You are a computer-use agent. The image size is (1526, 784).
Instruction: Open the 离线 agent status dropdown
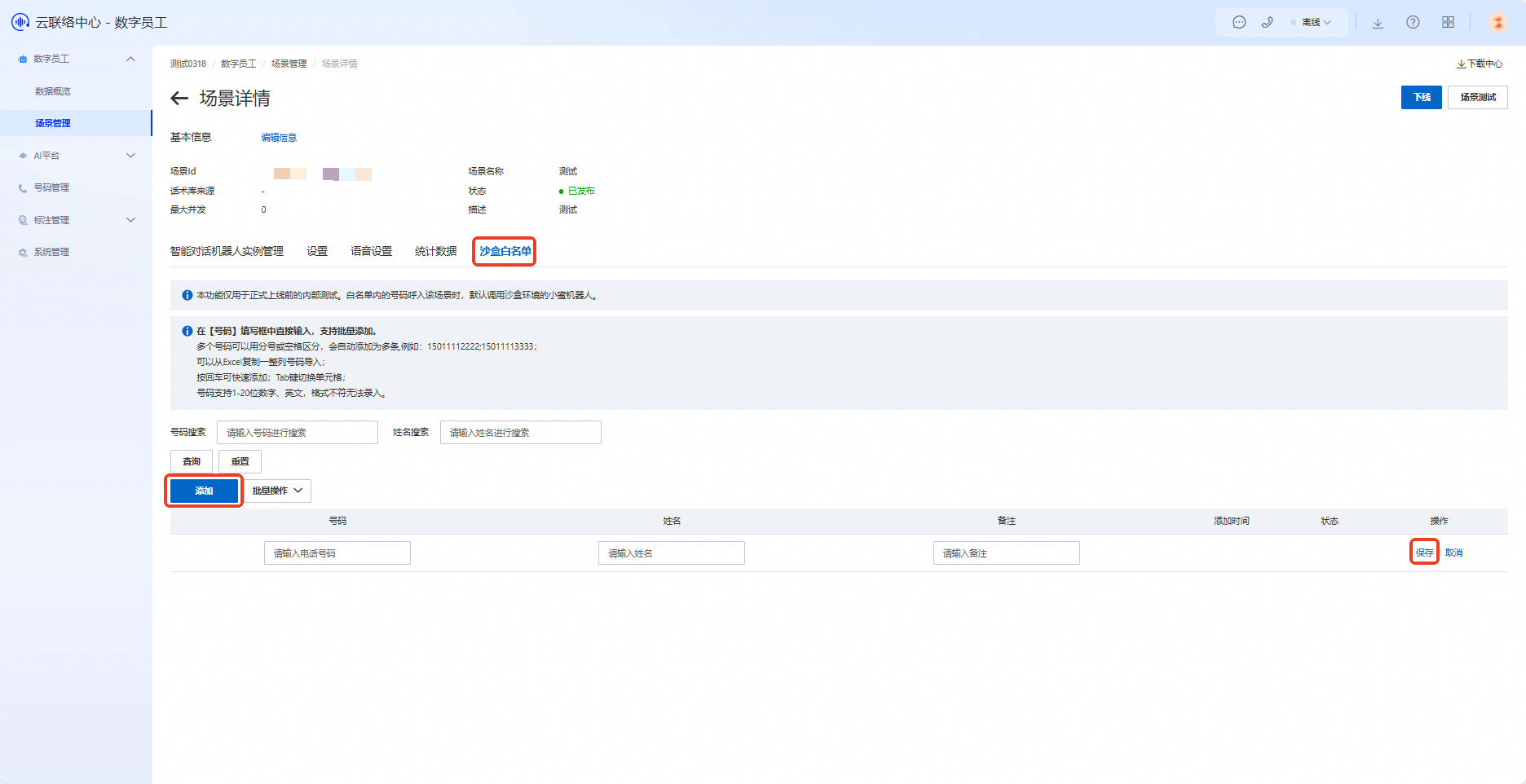point(1311,23)
